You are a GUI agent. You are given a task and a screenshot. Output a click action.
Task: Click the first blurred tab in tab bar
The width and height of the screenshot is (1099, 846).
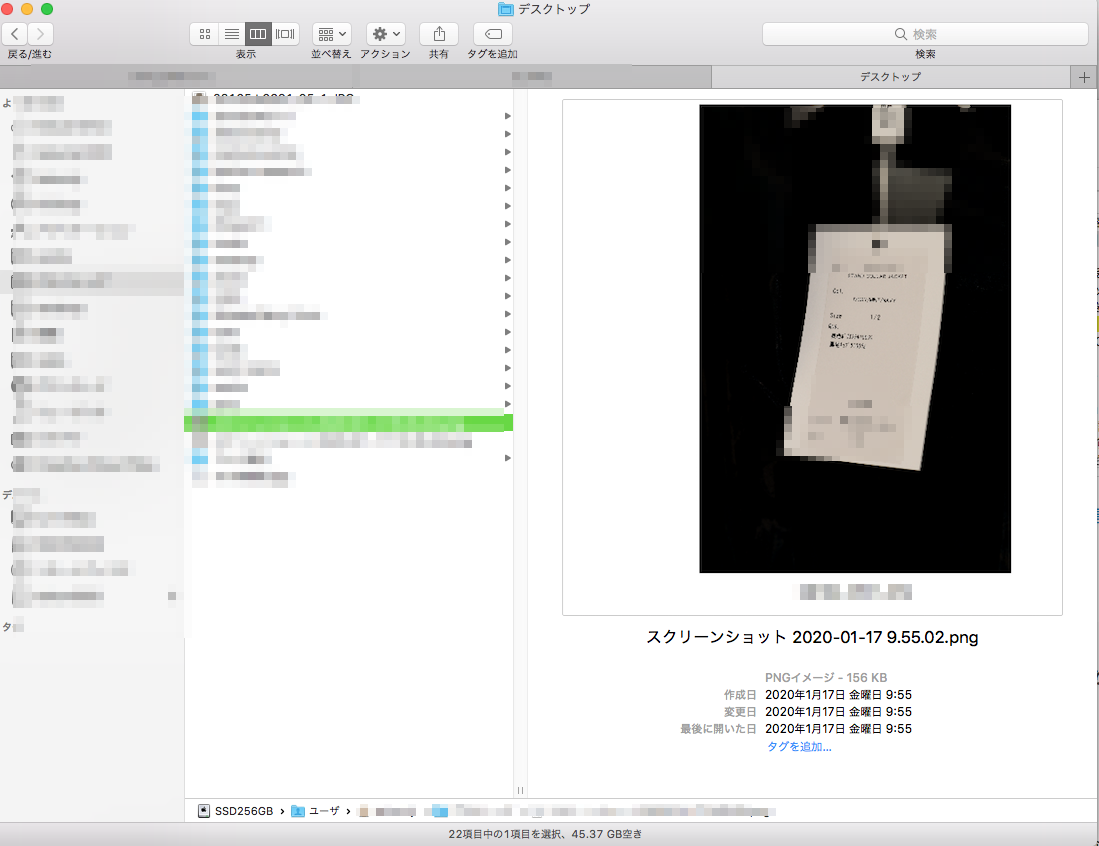click(x=170, y=77)
